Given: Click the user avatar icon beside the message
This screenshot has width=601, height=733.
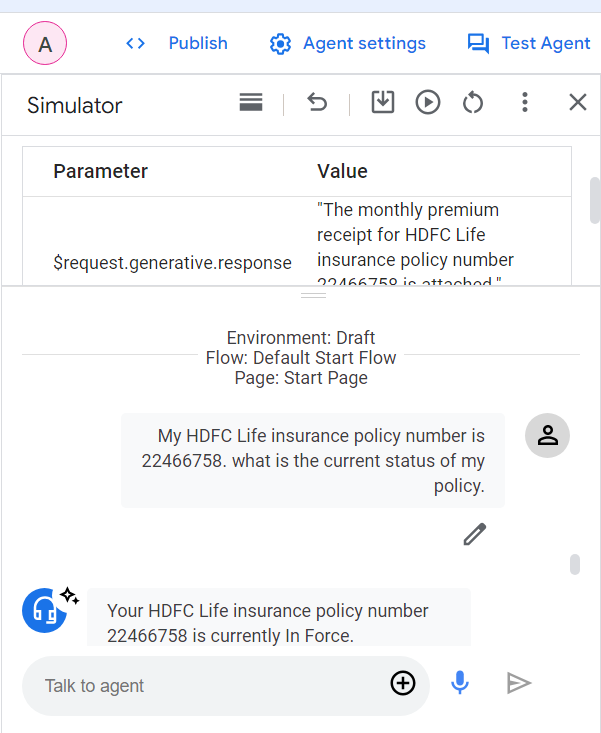Looking at the screenshot, I should point(547,435).
